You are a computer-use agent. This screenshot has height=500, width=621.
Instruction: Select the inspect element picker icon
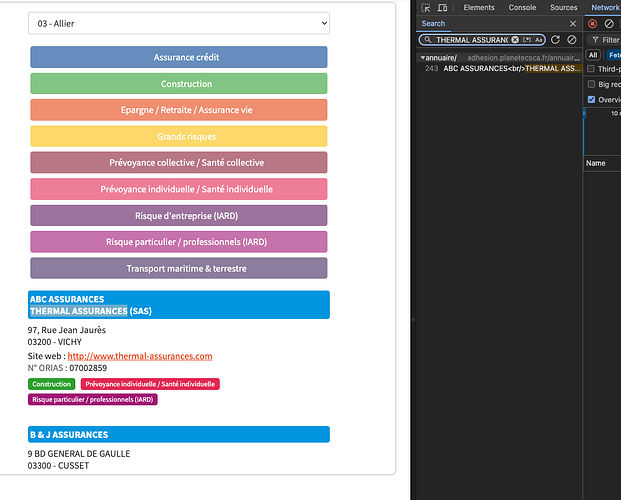[426, 8]
